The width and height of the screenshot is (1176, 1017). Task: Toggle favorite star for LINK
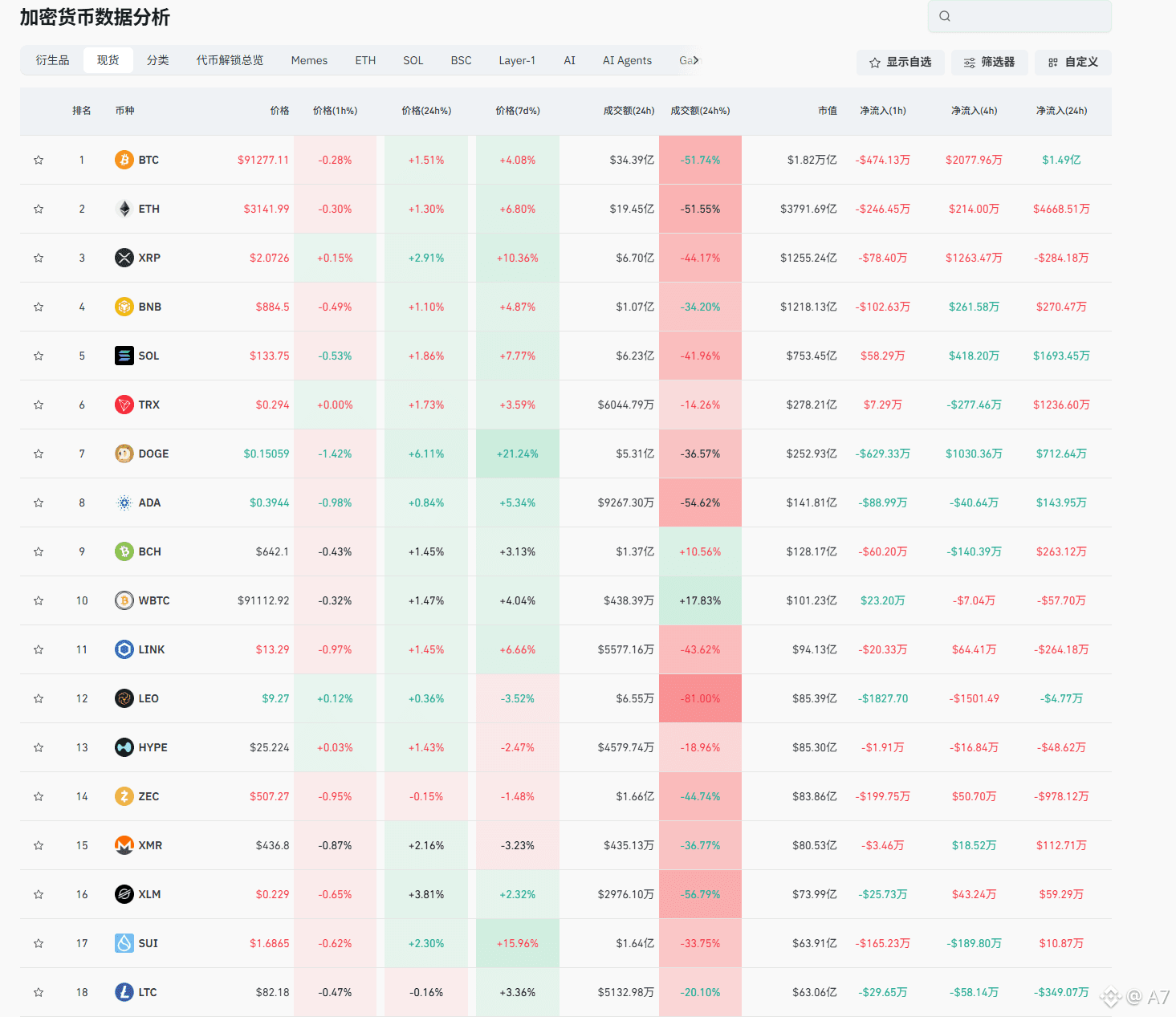(39, 649)
